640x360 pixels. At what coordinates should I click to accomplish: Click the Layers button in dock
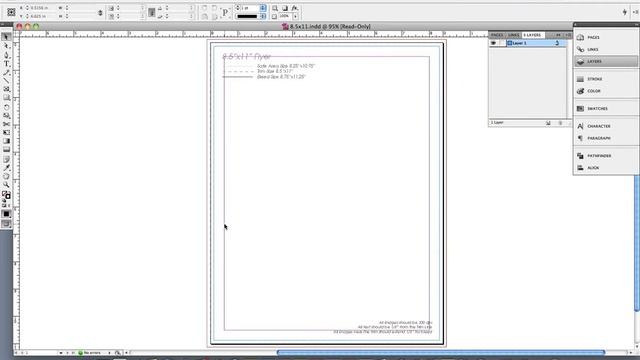(x=606, y=61)
